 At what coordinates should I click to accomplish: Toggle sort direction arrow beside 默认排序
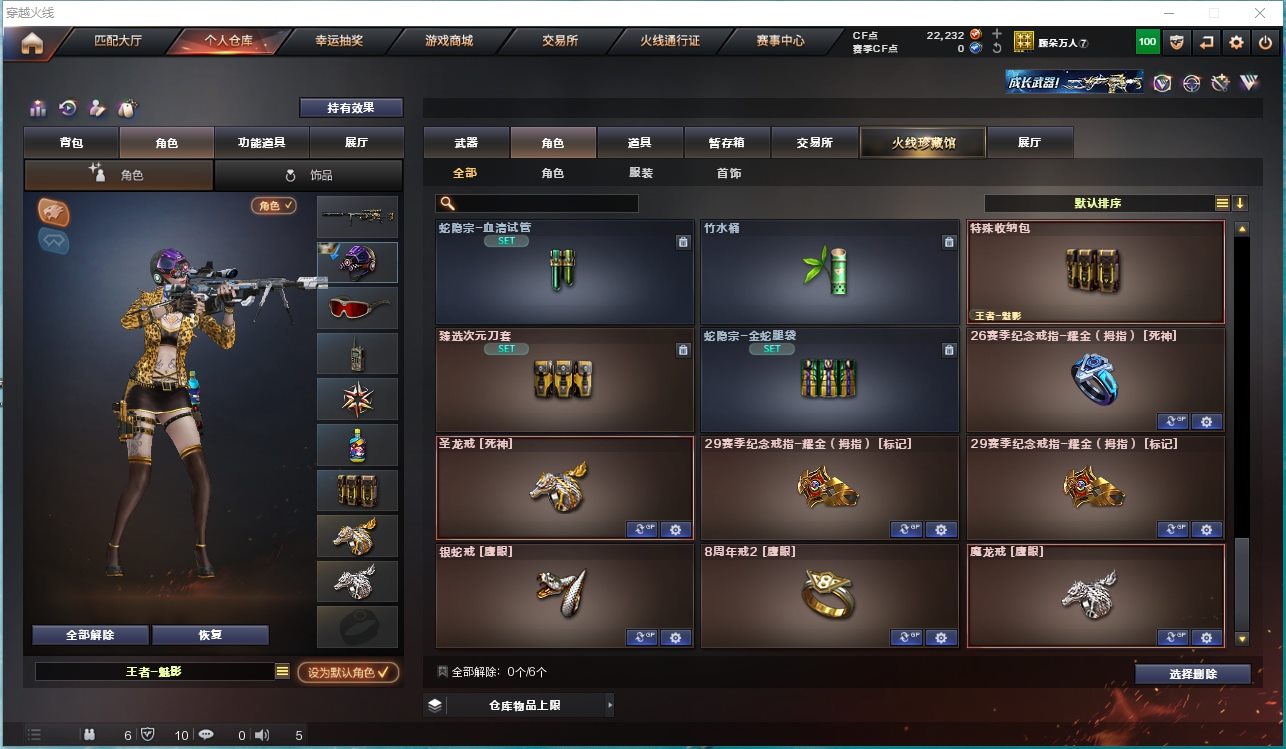pyautogui.click(x=1240, y=203)
